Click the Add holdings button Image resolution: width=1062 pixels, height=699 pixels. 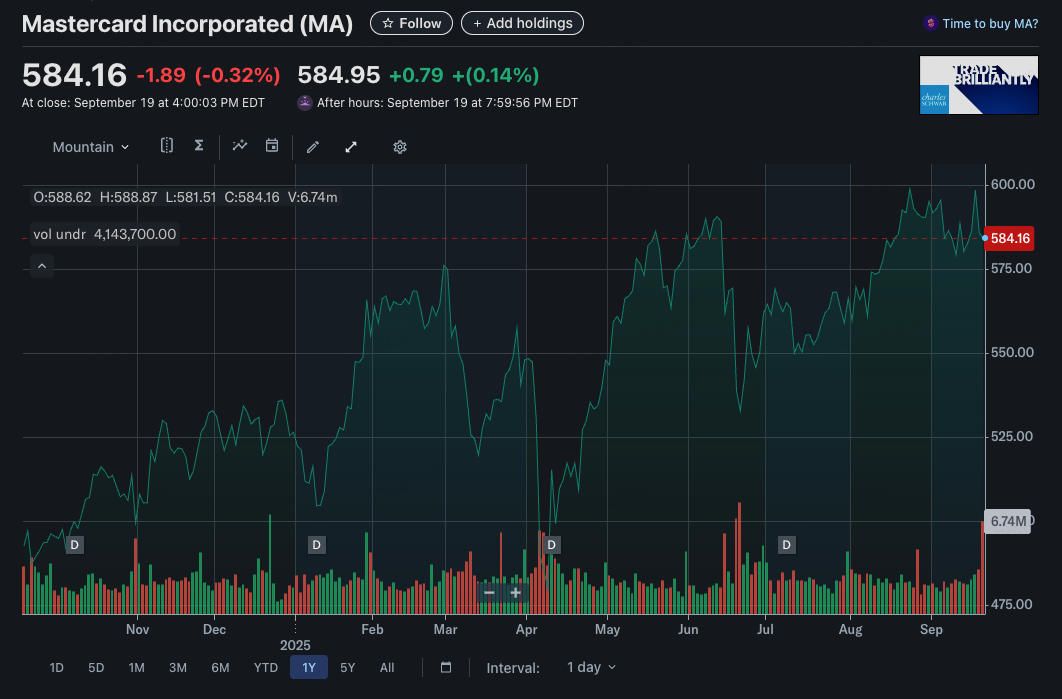tap(522, 23)
